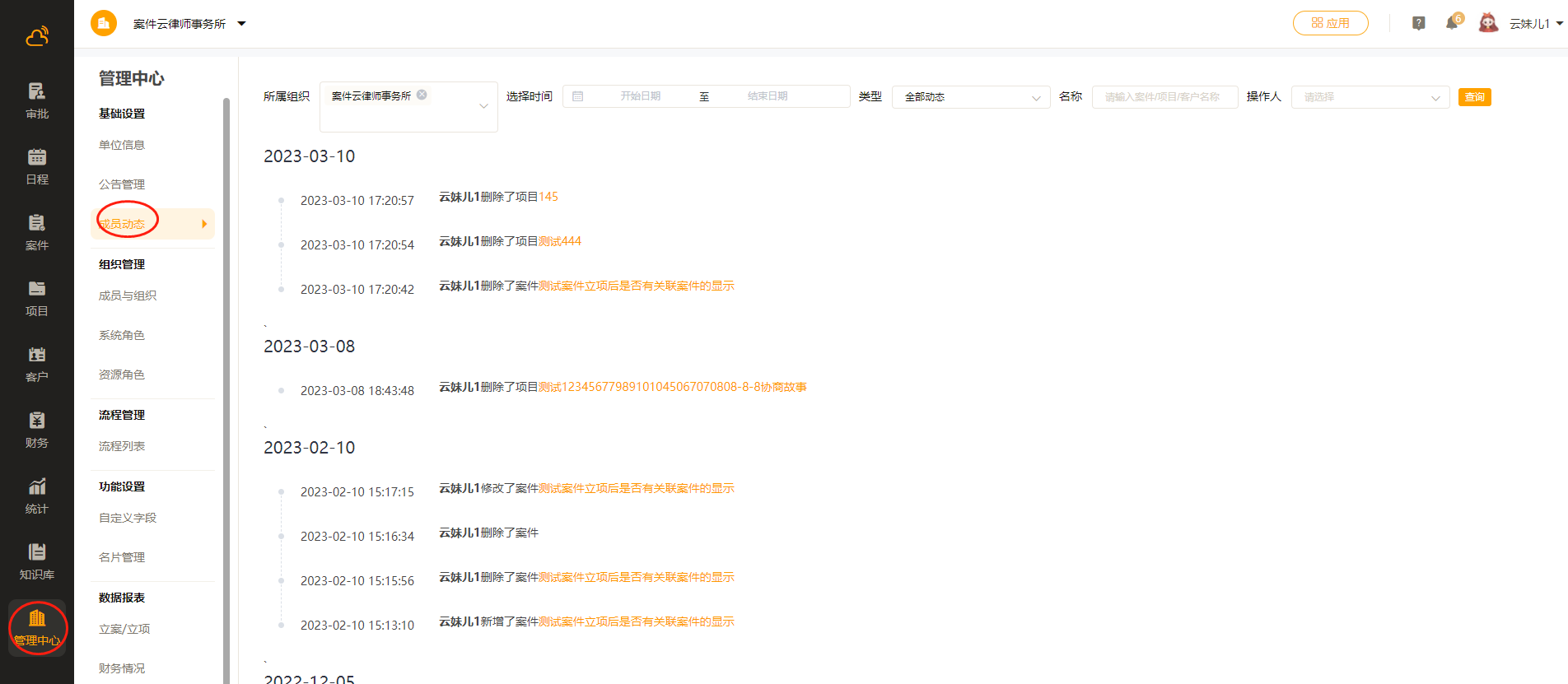
Task: Click the 开始日期 start date field
Action: (640, 96)
